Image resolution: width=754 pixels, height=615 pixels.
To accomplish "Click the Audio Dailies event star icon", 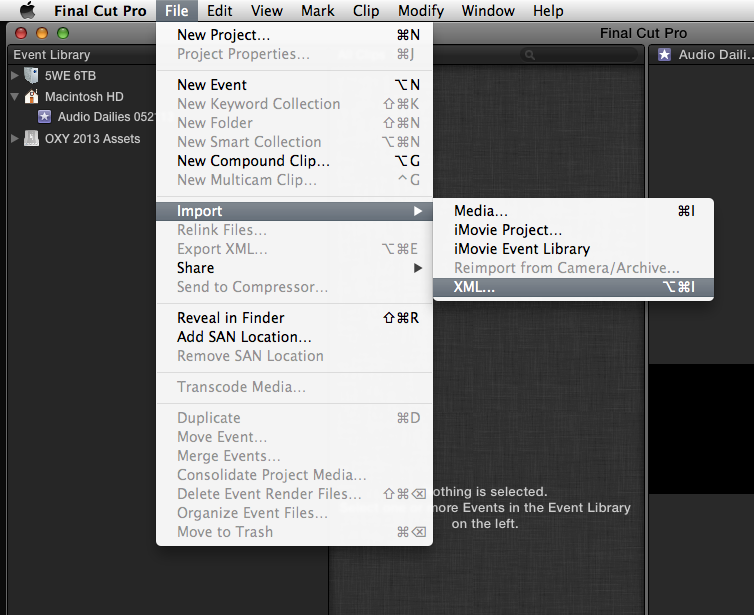I will [x=45, y=117].
